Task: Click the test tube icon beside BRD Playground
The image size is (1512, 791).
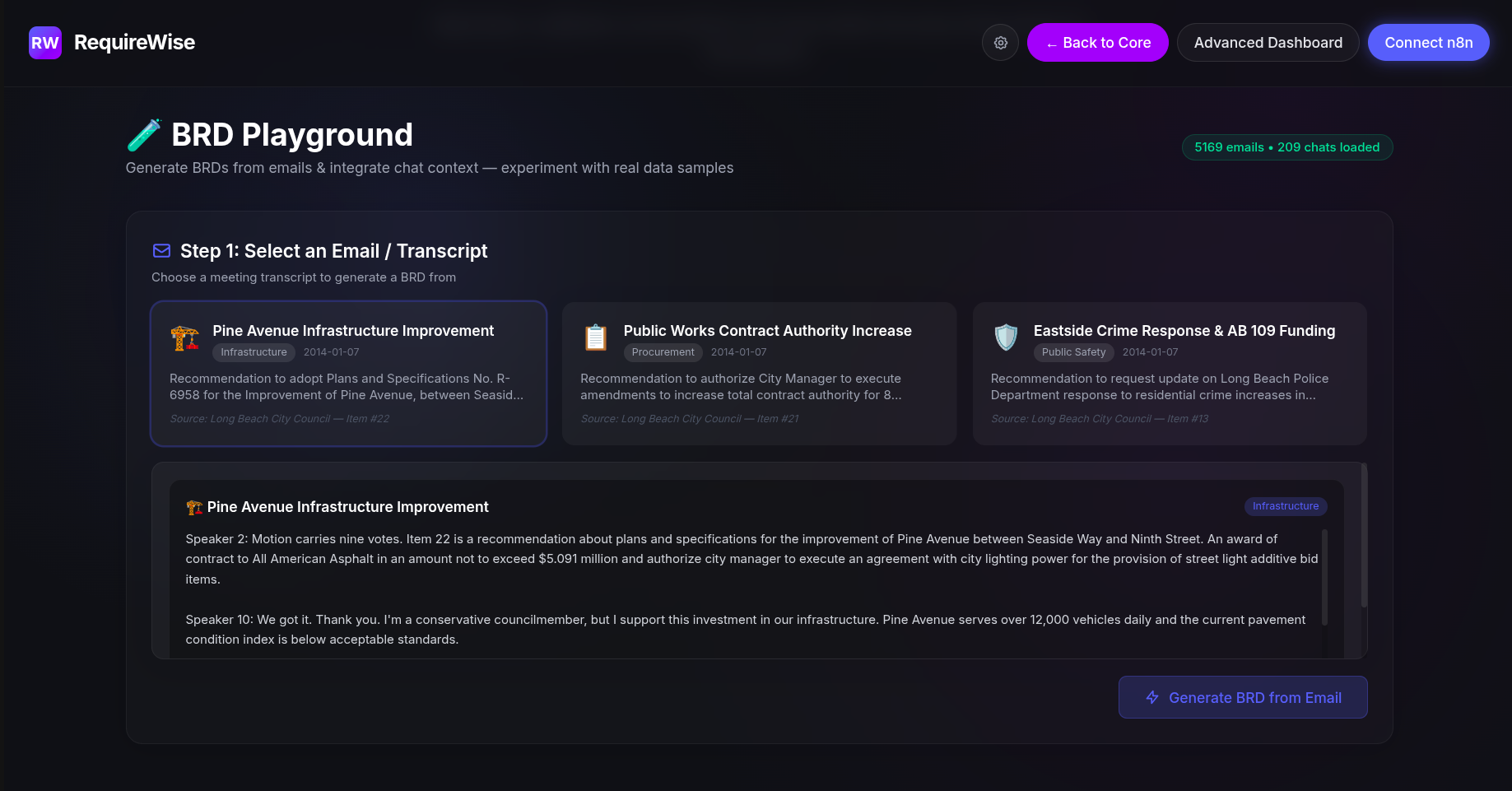Action: click(x=144, y=135)
